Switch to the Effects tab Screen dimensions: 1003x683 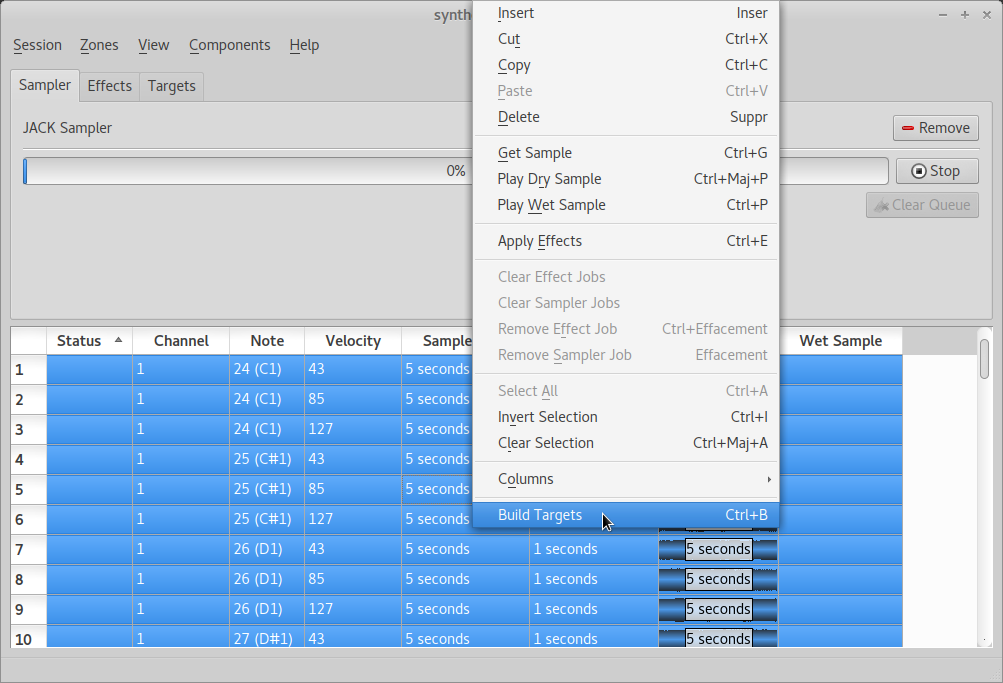pos(109,86)
